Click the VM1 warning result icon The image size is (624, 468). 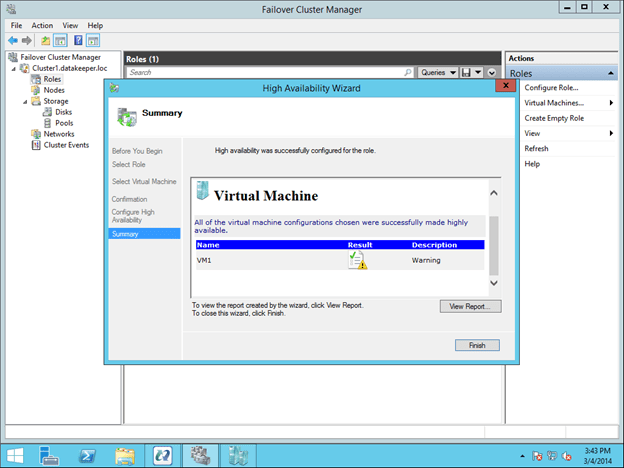click(x=358, y=260)
